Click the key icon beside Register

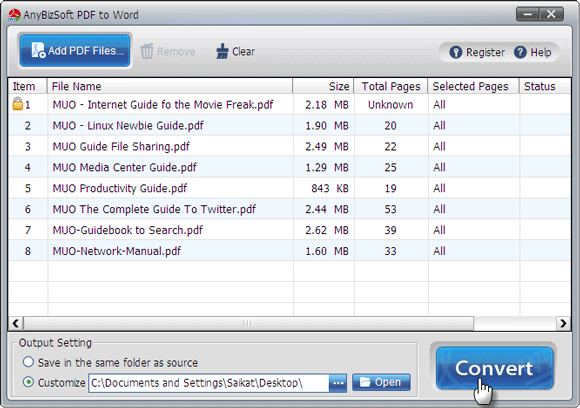click(x=455, y=53)
